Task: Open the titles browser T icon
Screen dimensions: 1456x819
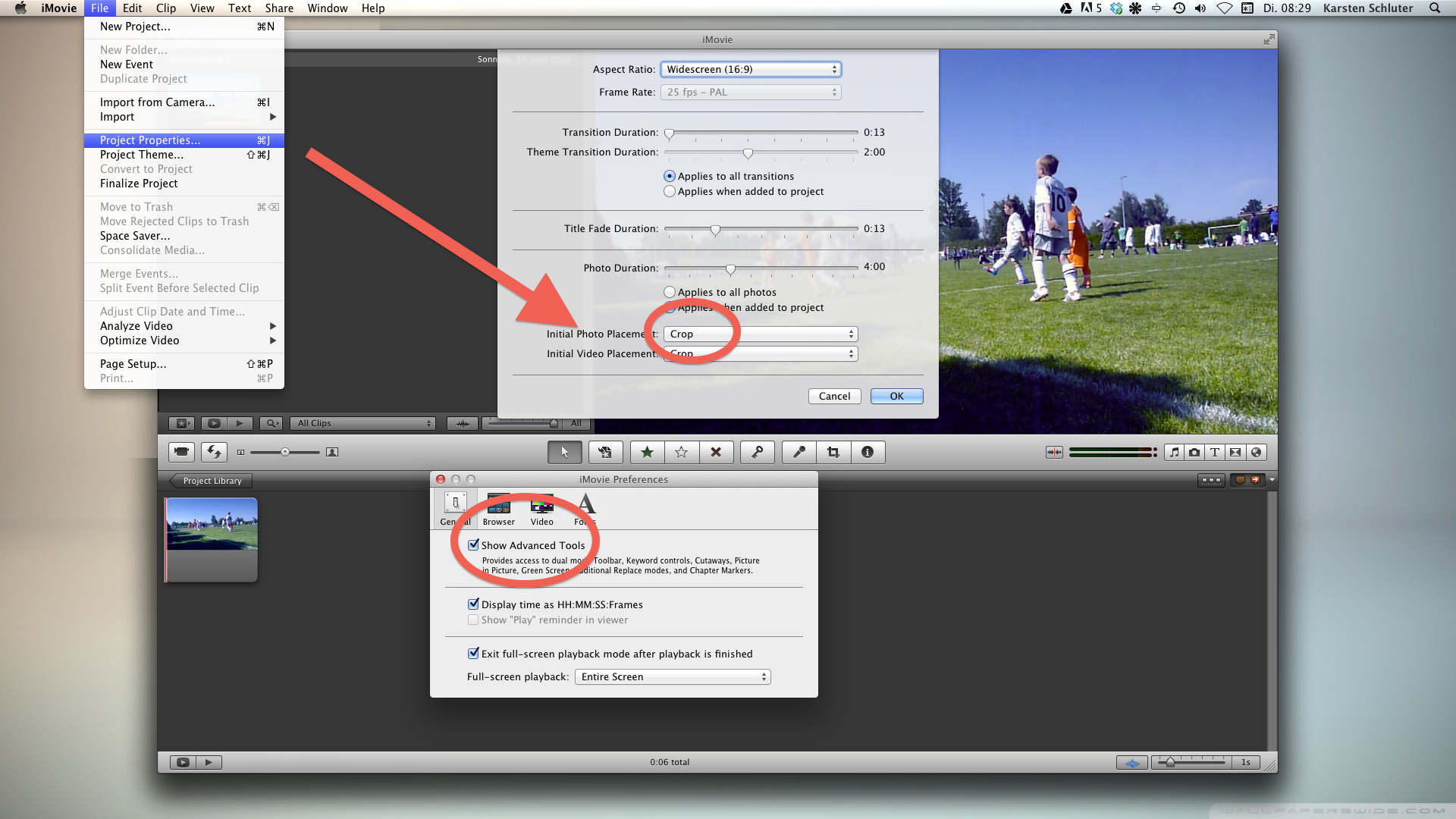Action: click(x=1215, y=452)
